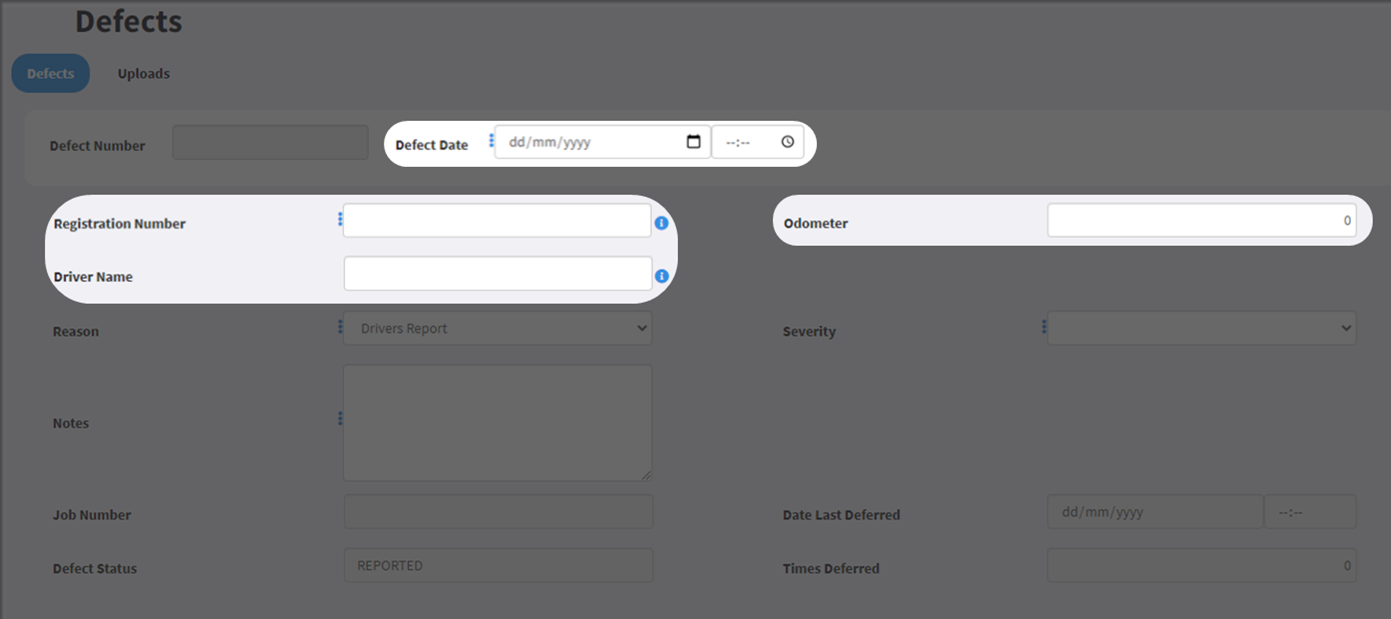1391x619 pixels.
Task: Click the Job Number field
Action: [x=498, y=512]
